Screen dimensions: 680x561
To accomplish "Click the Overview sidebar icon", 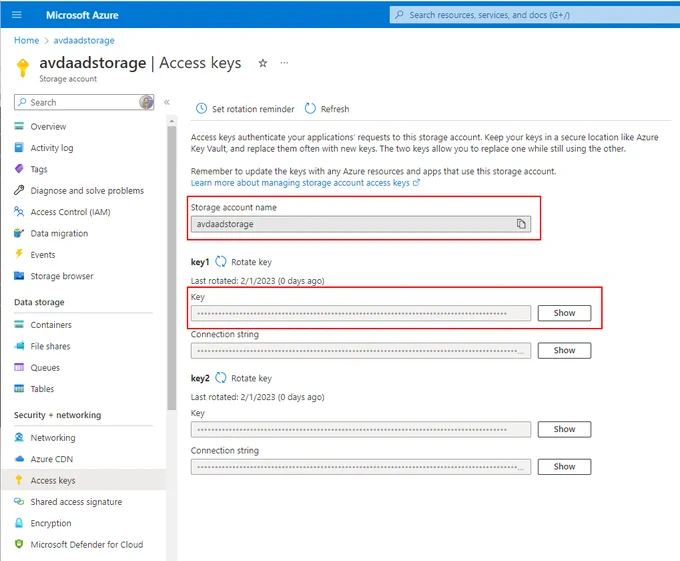I will pyautogui.click(x=19, y=126).
